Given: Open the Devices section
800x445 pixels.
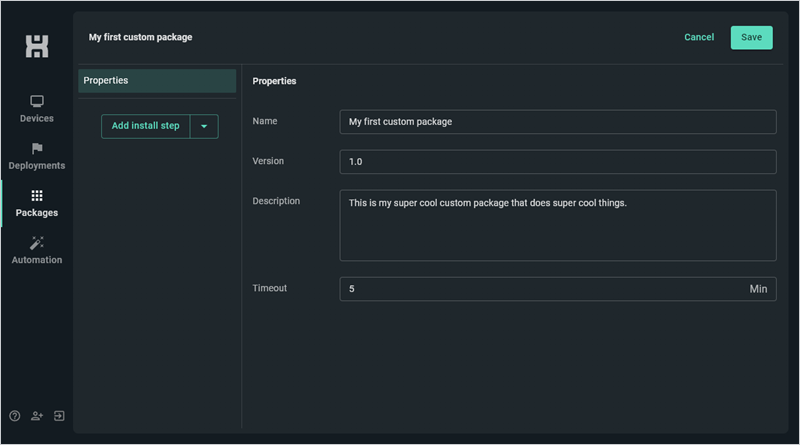Looking at the screenshot, I should [x=37, y=109].
